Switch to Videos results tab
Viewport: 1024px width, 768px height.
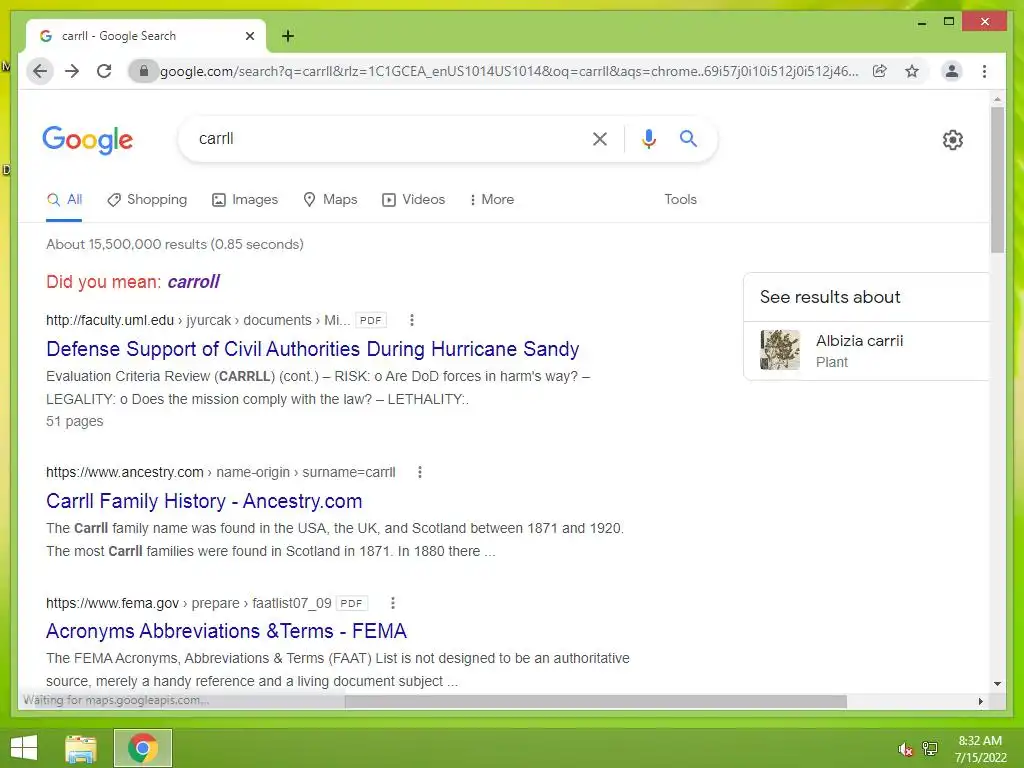[x=413, y=200]
